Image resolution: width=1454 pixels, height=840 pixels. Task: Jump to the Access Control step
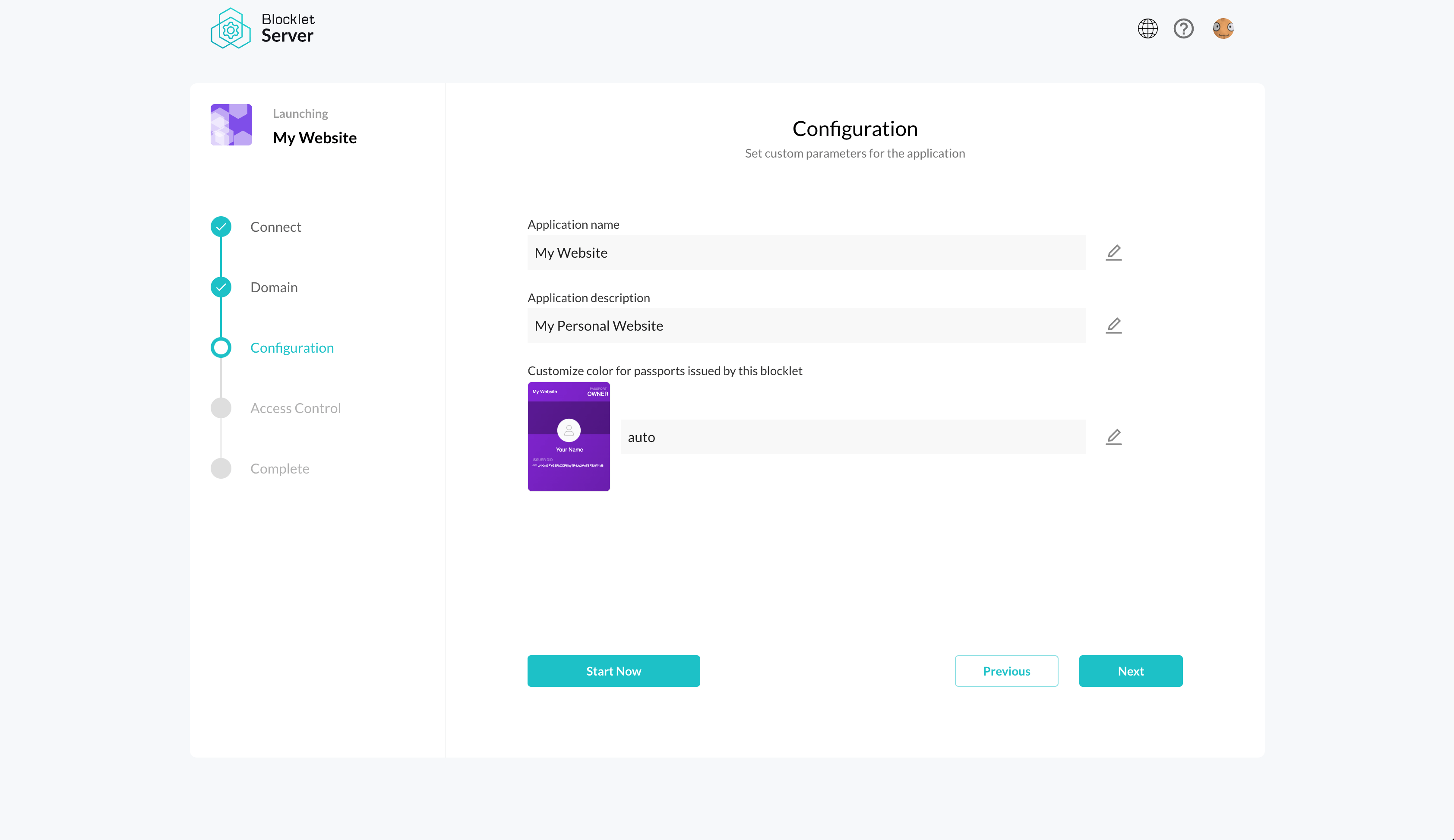[x=295, y=408]
